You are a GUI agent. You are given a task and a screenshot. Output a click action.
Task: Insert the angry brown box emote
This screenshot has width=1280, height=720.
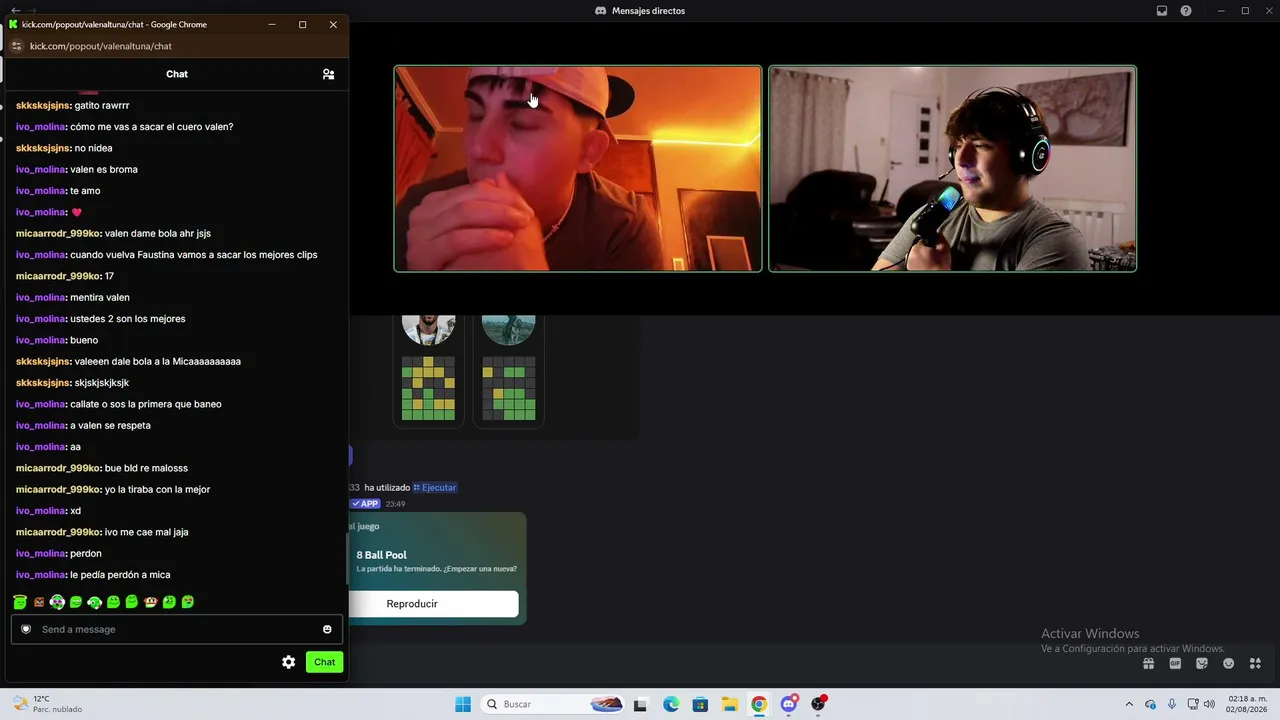pos(39,602)
